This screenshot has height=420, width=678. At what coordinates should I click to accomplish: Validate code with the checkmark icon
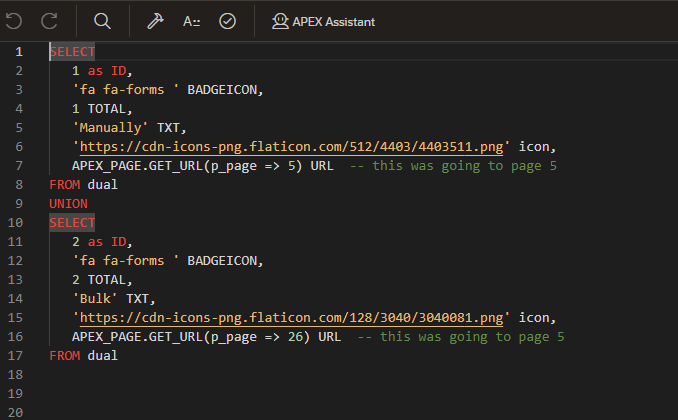[227, 20]
